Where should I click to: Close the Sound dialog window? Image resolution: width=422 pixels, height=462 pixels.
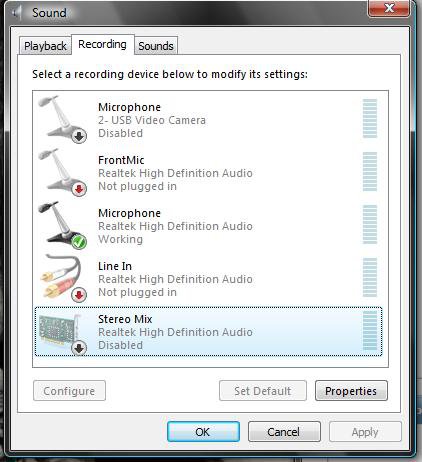[x=389, y=8]
